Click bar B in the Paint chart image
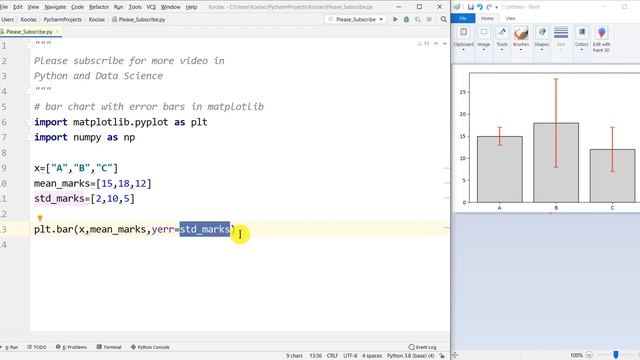 (556, 162)
